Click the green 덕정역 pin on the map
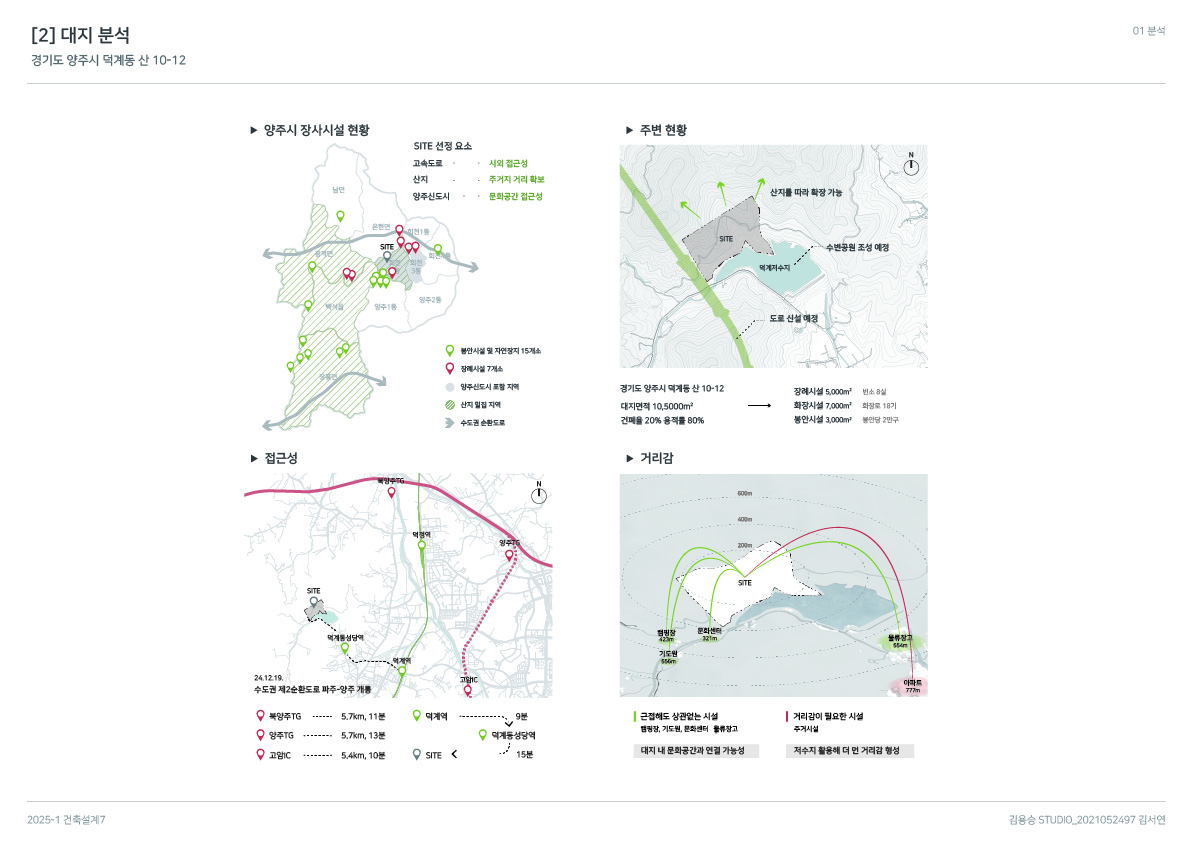Image resolution: width=1193 pixels, height=844 pixels. point(421,546)
